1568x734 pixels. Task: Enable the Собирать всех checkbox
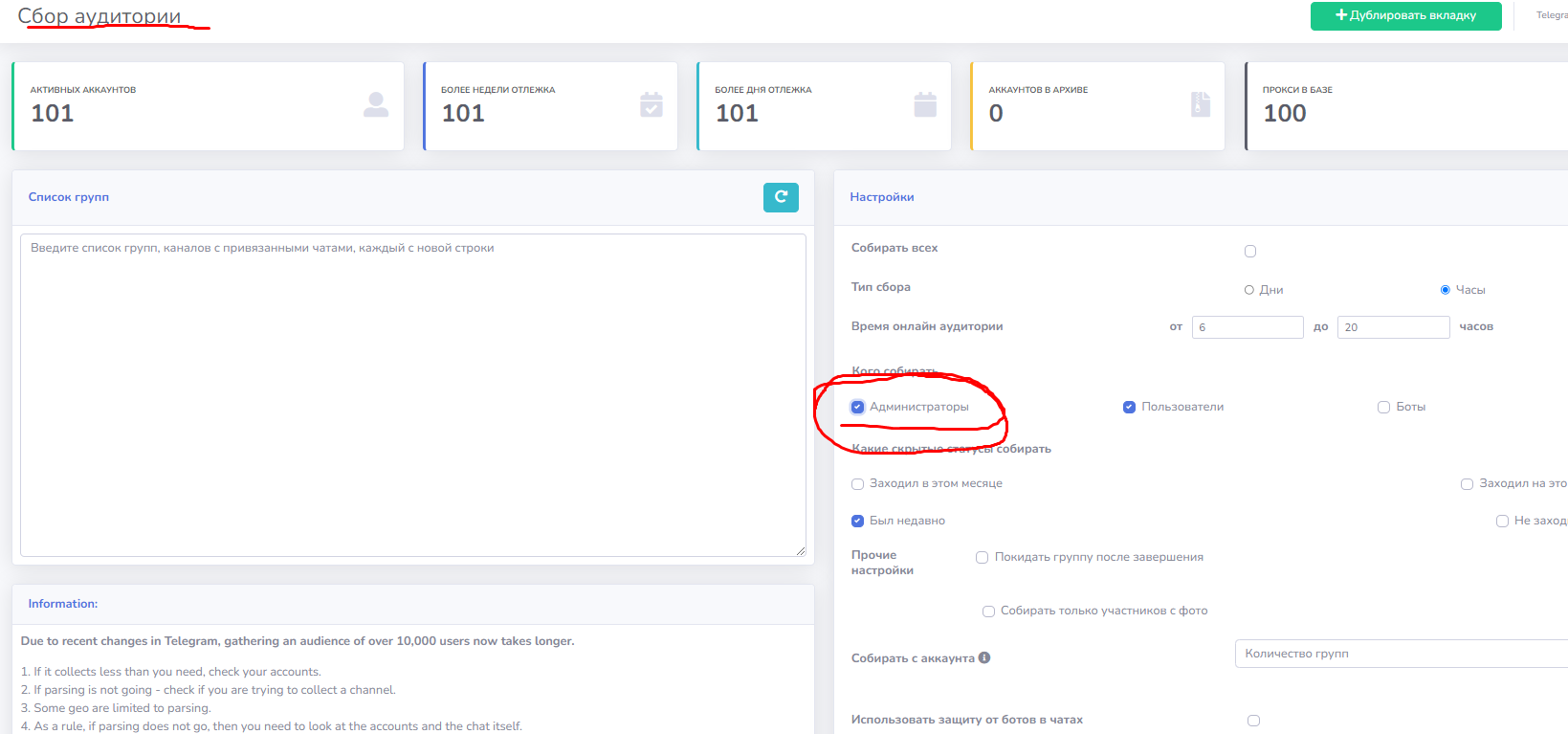click(1250, 251)
